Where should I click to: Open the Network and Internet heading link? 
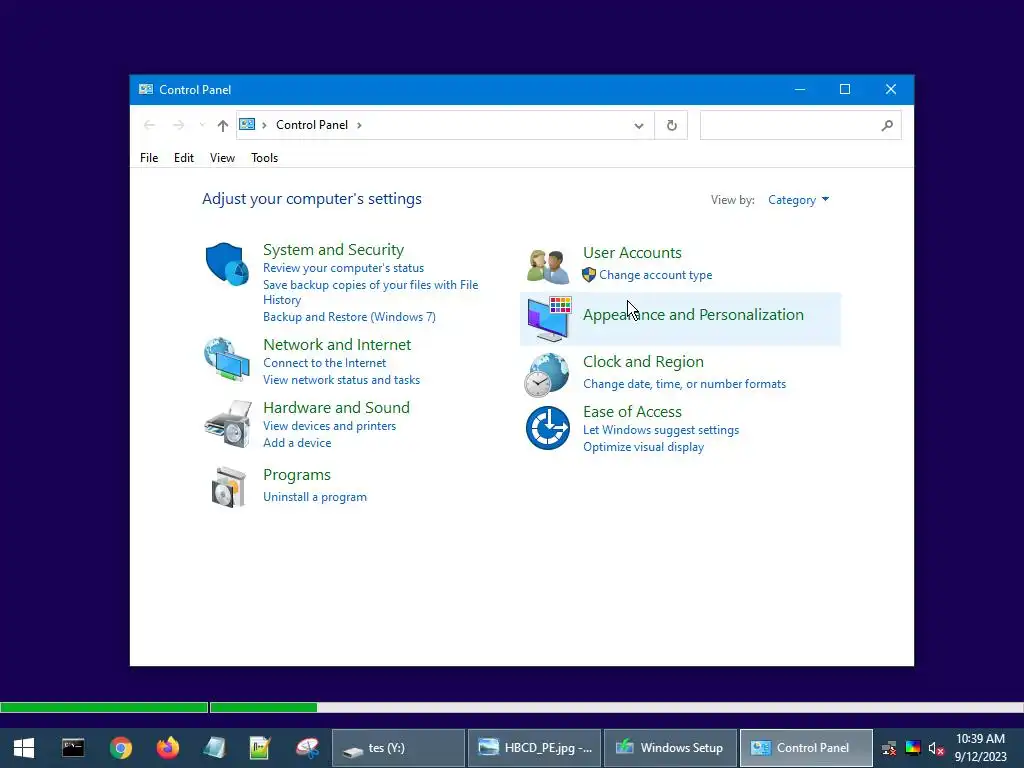337,344
